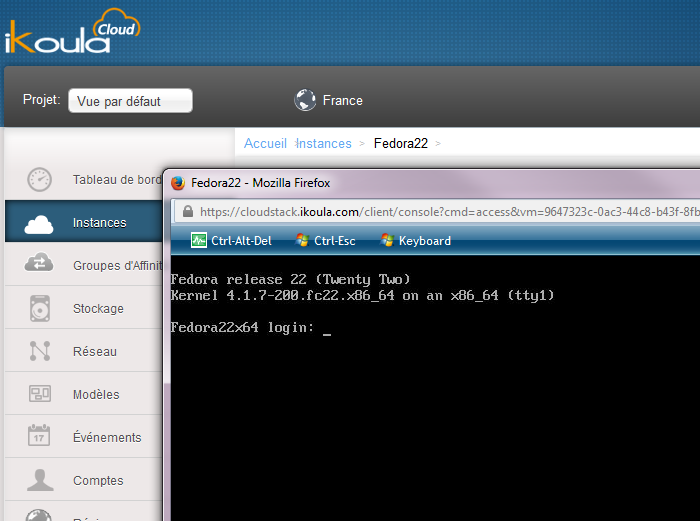The width and height of the screenshot is (700, 521).
Task: Open the Réseau network icon
Action: 39,351
